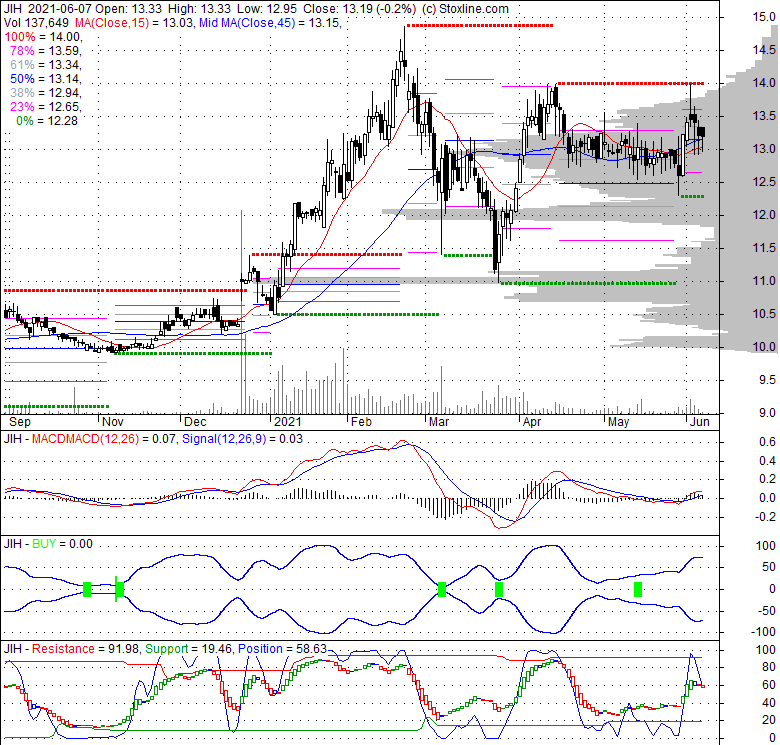Click the 0.6 MACD axis label

(767, 442)
